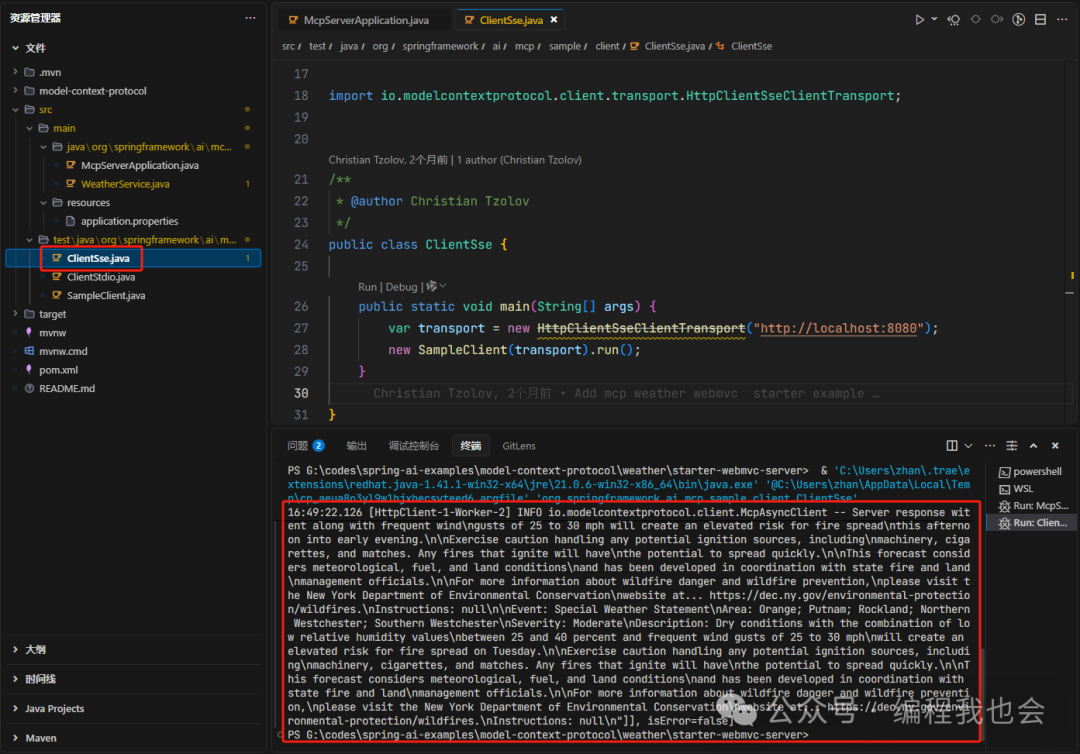
Task: Select the powershell terminal session
Action: [x=1037, y=472]
